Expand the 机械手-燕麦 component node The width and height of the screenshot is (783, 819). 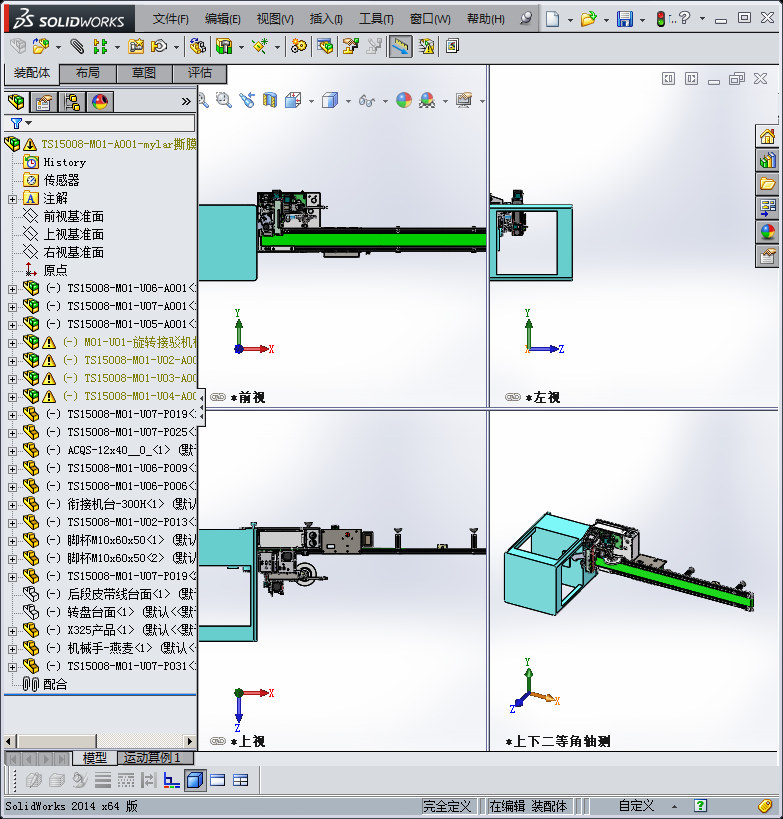[x=13, y=649]
